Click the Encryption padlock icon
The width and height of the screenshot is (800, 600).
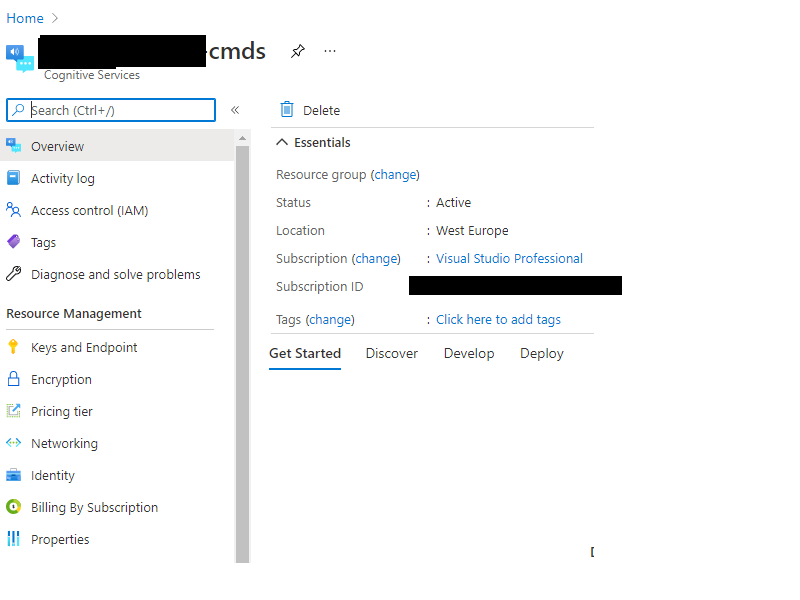[14, 379]
